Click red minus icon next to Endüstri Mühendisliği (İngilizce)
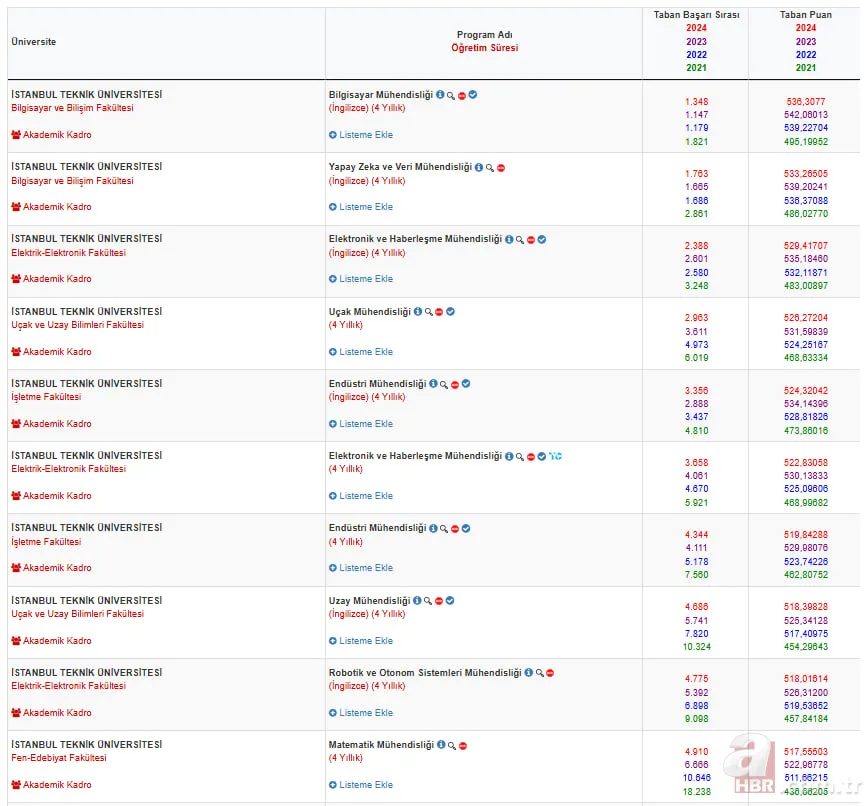 tap(455, 384)
